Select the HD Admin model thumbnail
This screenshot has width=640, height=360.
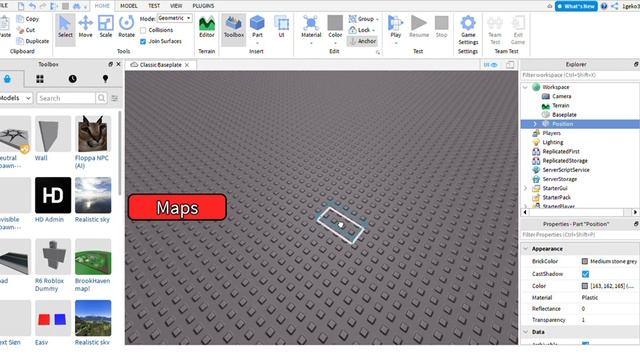[x=53, y=195]
